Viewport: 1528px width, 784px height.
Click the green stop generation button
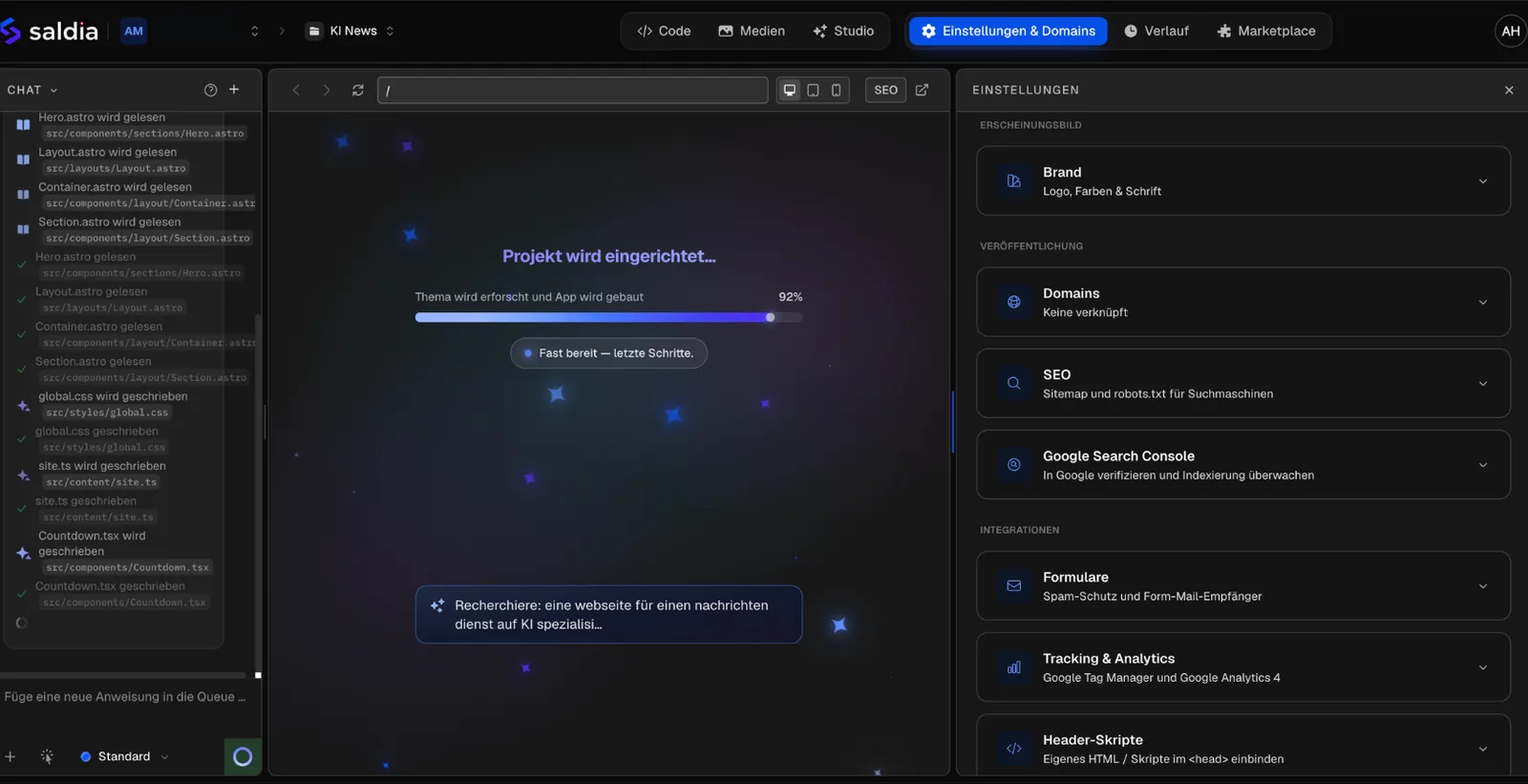243,756
